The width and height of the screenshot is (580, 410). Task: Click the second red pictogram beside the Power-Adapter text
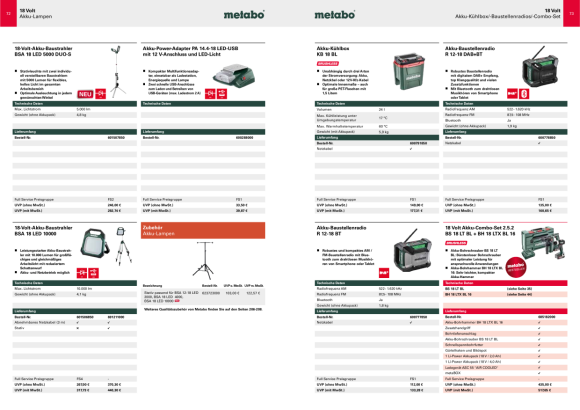pos(222,94)
